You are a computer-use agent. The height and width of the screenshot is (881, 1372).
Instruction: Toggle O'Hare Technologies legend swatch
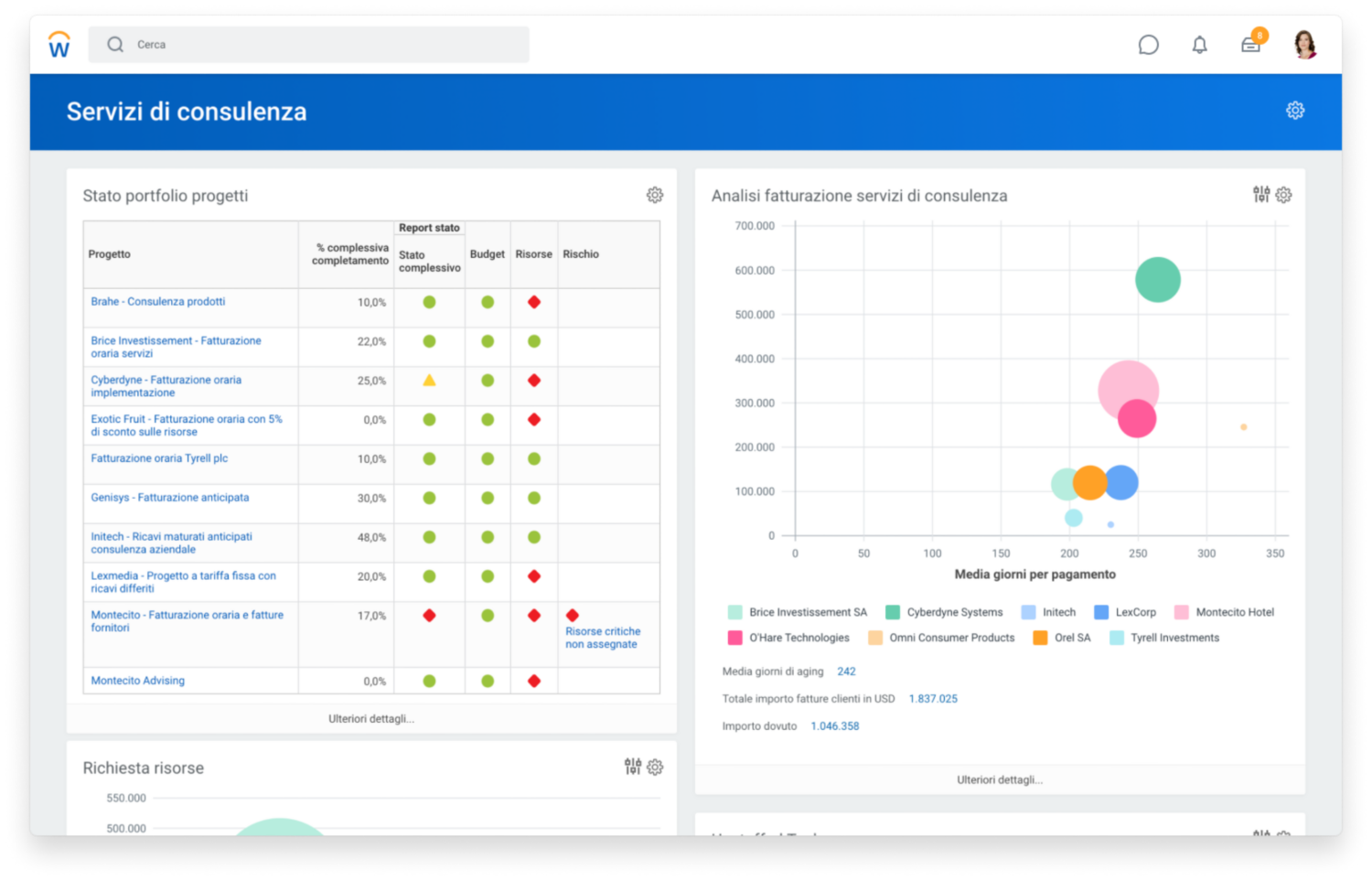[x=734, y=638]
